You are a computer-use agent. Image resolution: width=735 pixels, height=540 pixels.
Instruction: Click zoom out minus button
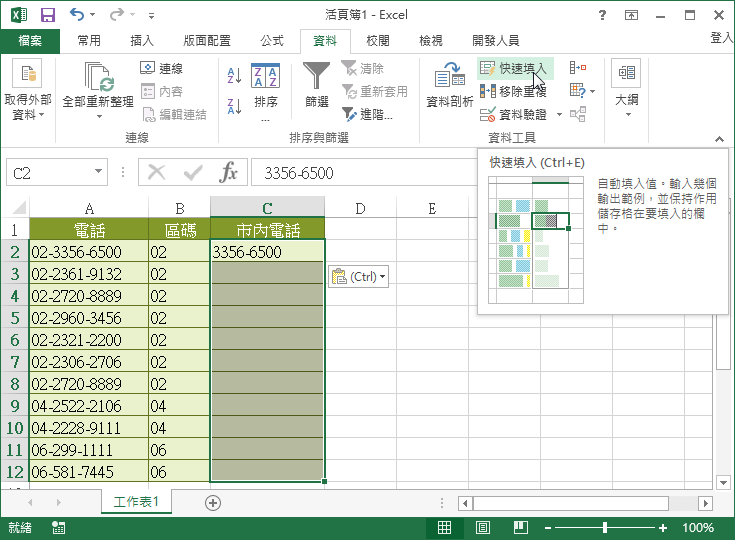[548, 528]
